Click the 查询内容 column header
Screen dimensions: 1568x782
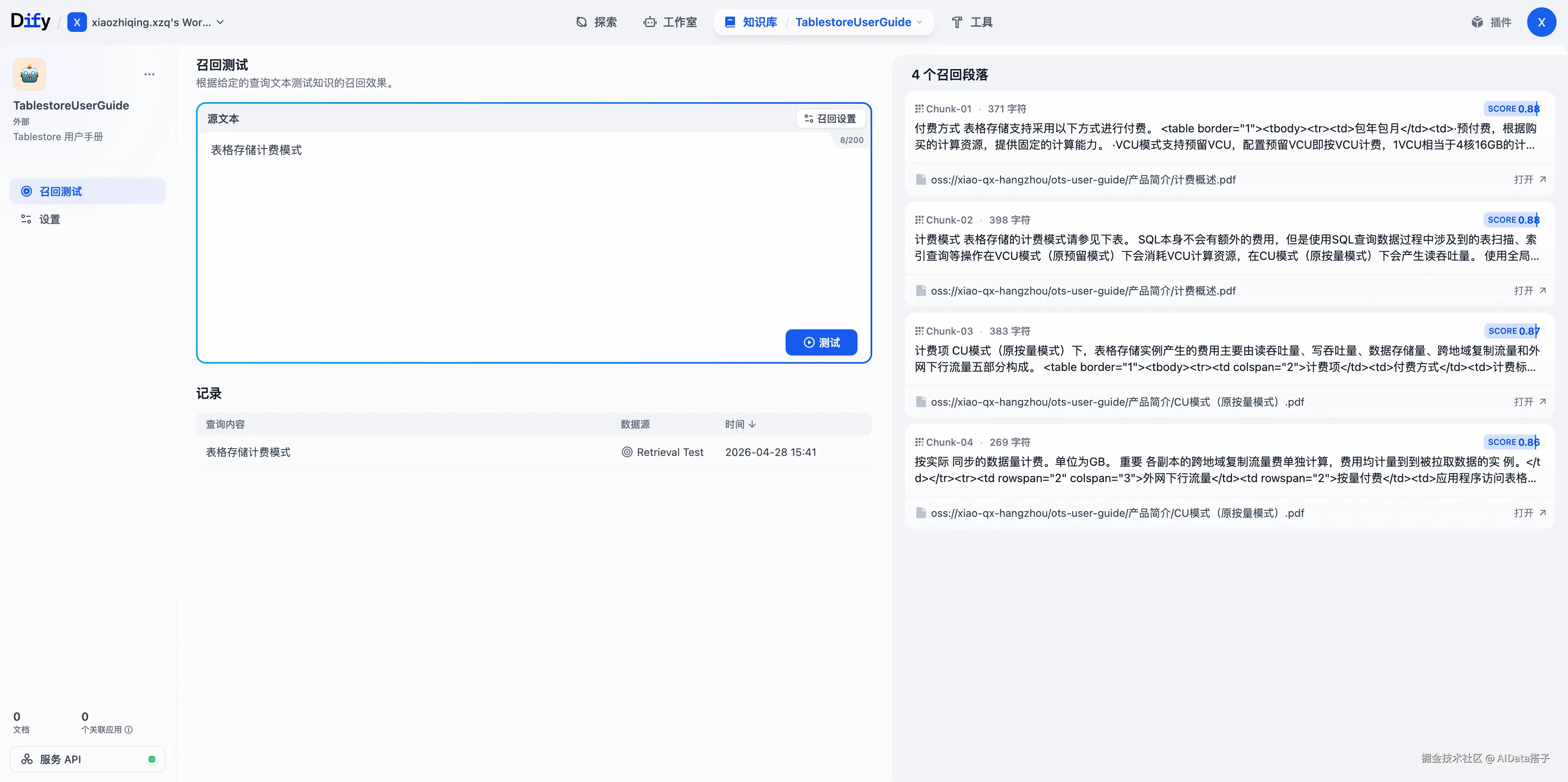pyautogui.click(x=225, y=425)
